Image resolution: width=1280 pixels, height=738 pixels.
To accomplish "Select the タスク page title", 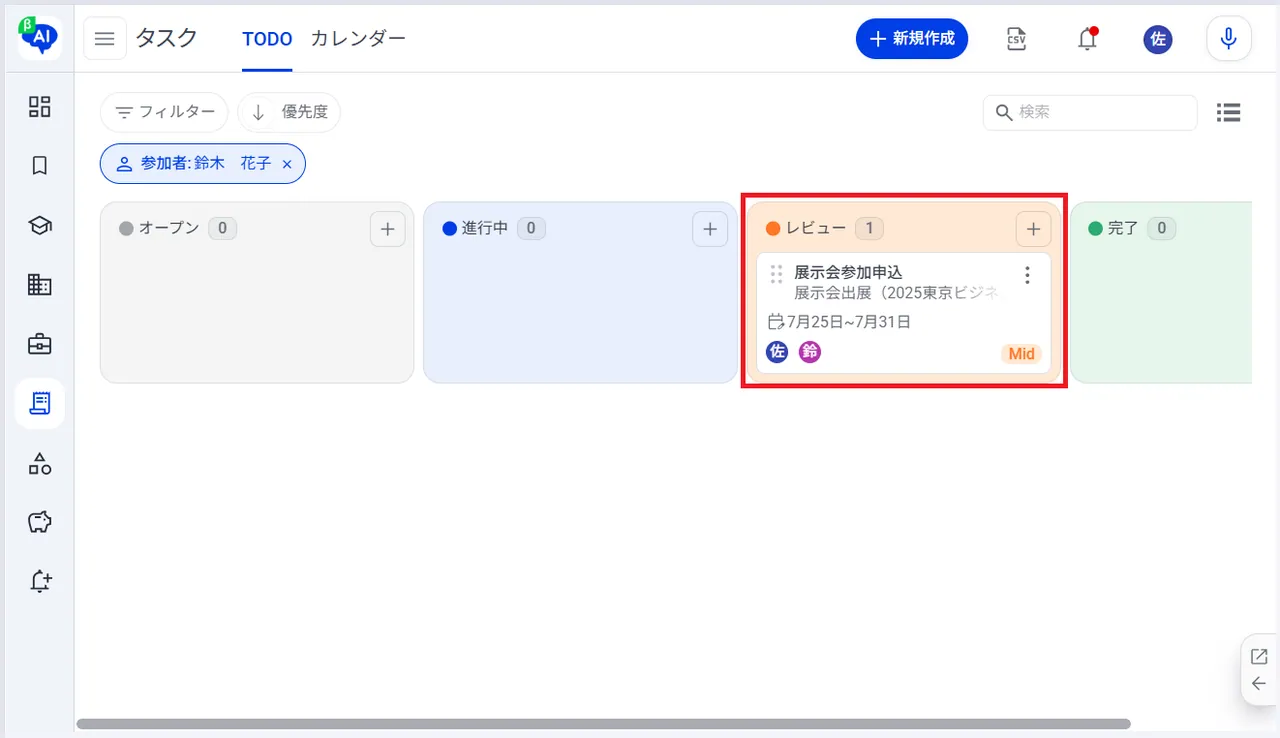I will click(166, 39).
